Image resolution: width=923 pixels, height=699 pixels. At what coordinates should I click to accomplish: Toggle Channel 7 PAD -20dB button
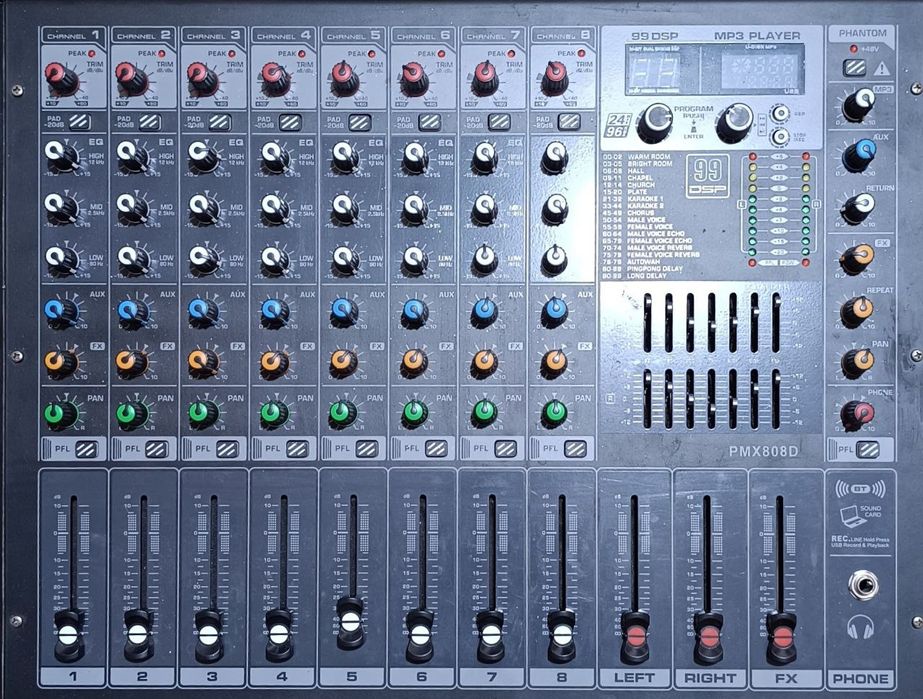click(x=499, y=122)
